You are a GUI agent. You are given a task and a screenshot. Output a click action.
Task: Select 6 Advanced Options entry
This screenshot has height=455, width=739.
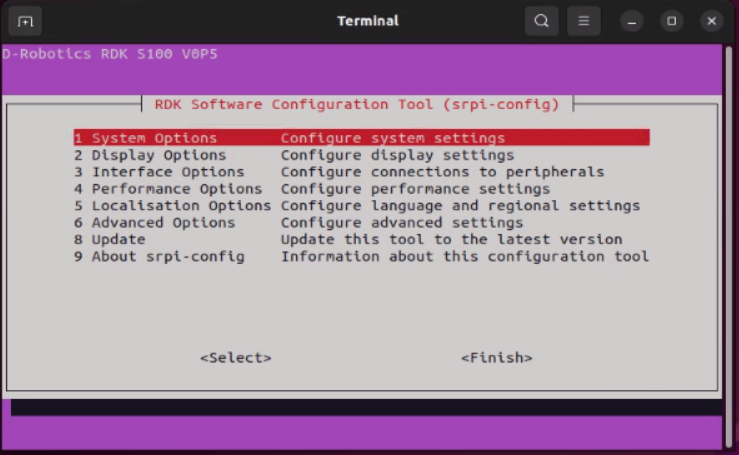[154, 223]
